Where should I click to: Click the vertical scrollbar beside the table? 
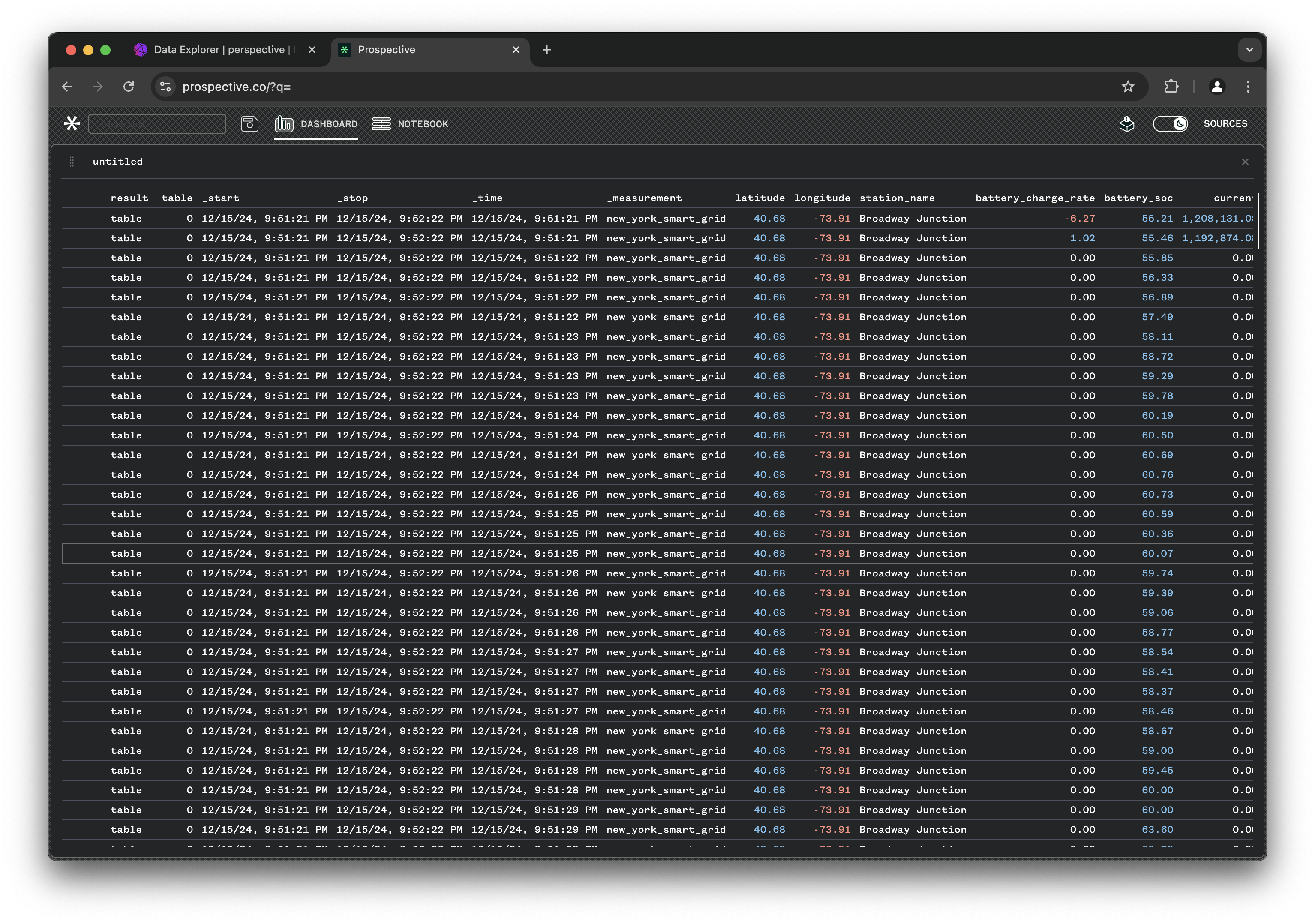click(x=1258, y=222)
